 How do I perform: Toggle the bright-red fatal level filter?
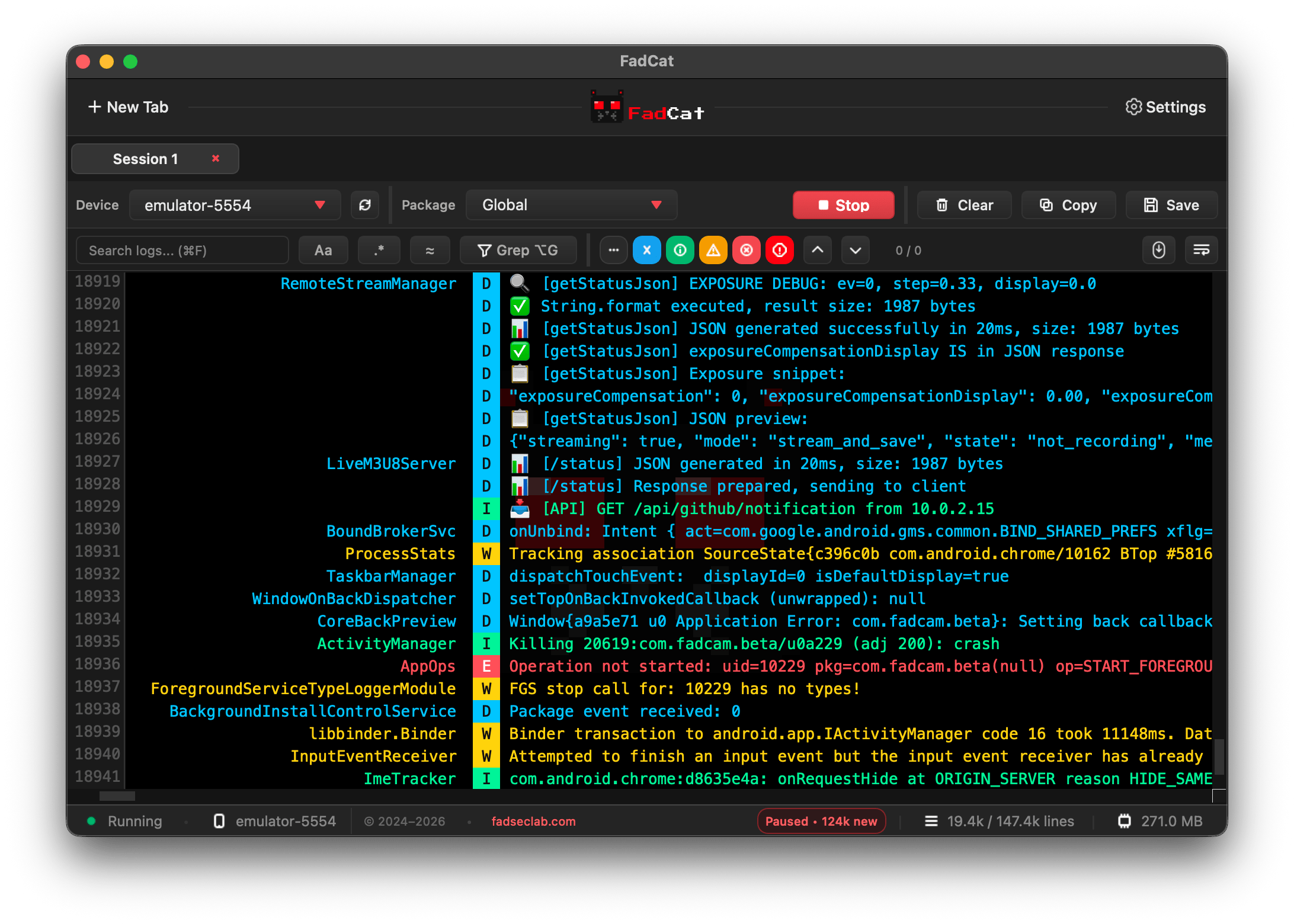pyautogui.click(x=780, y=251)
